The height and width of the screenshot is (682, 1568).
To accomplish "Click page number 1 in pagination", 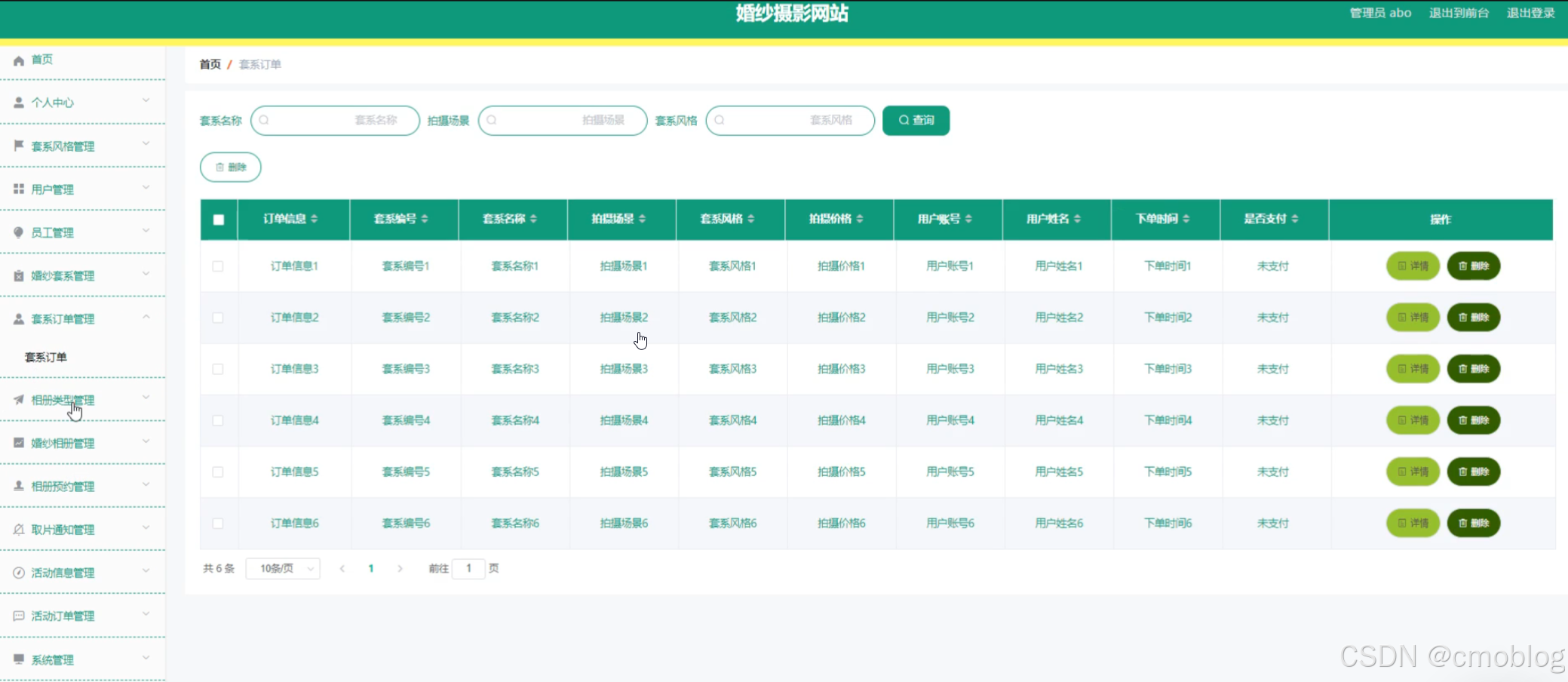I will point(371,569).
